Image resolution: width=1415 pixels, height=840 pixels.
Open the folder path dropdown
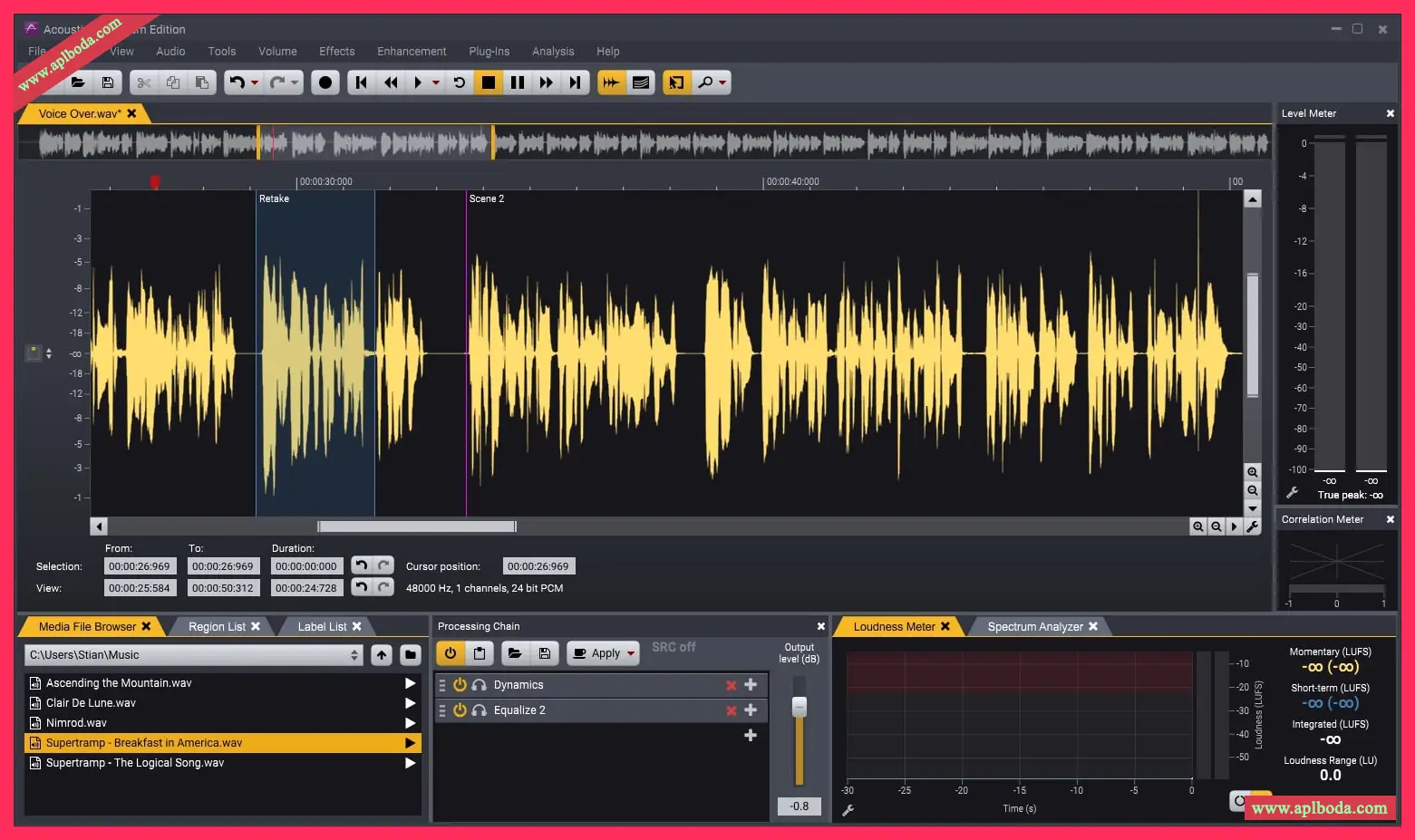click(354, 655)
